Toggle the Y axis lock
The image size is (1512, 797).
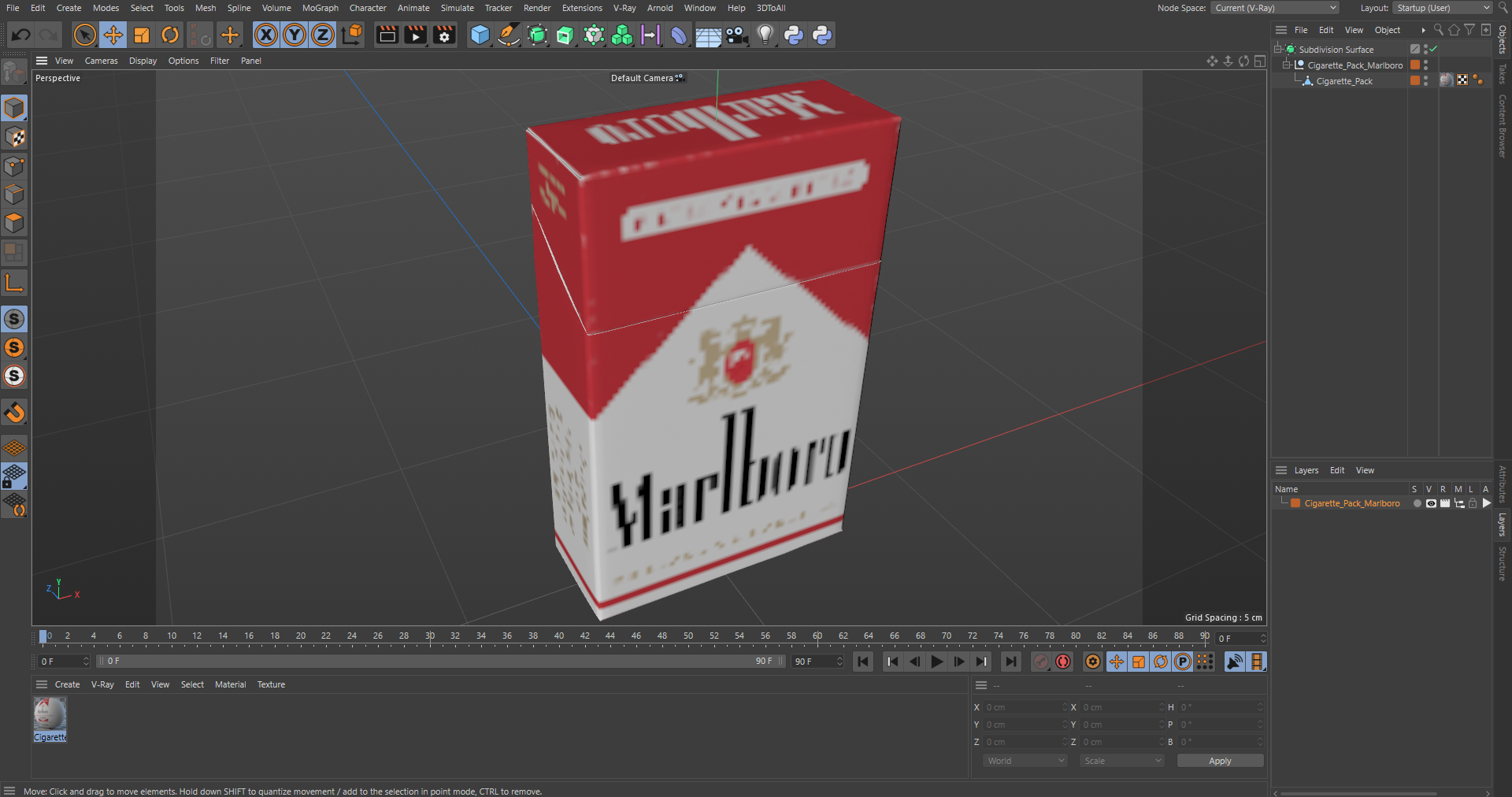pyautogui.click(x=295, y=35)
